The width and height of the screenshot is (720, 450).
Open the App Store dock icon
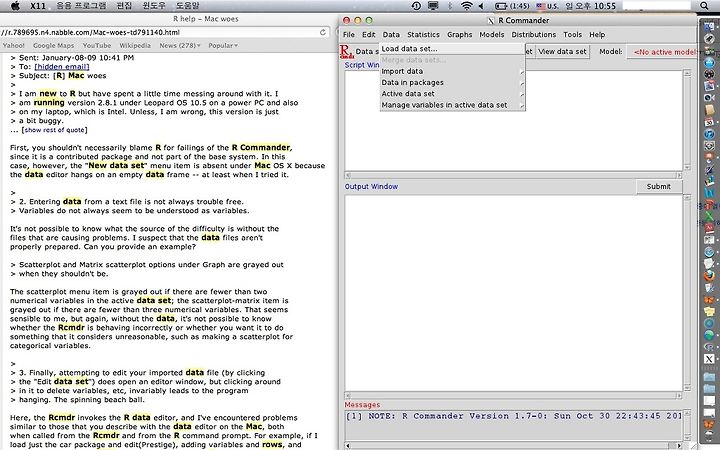[x=709, y=62]
